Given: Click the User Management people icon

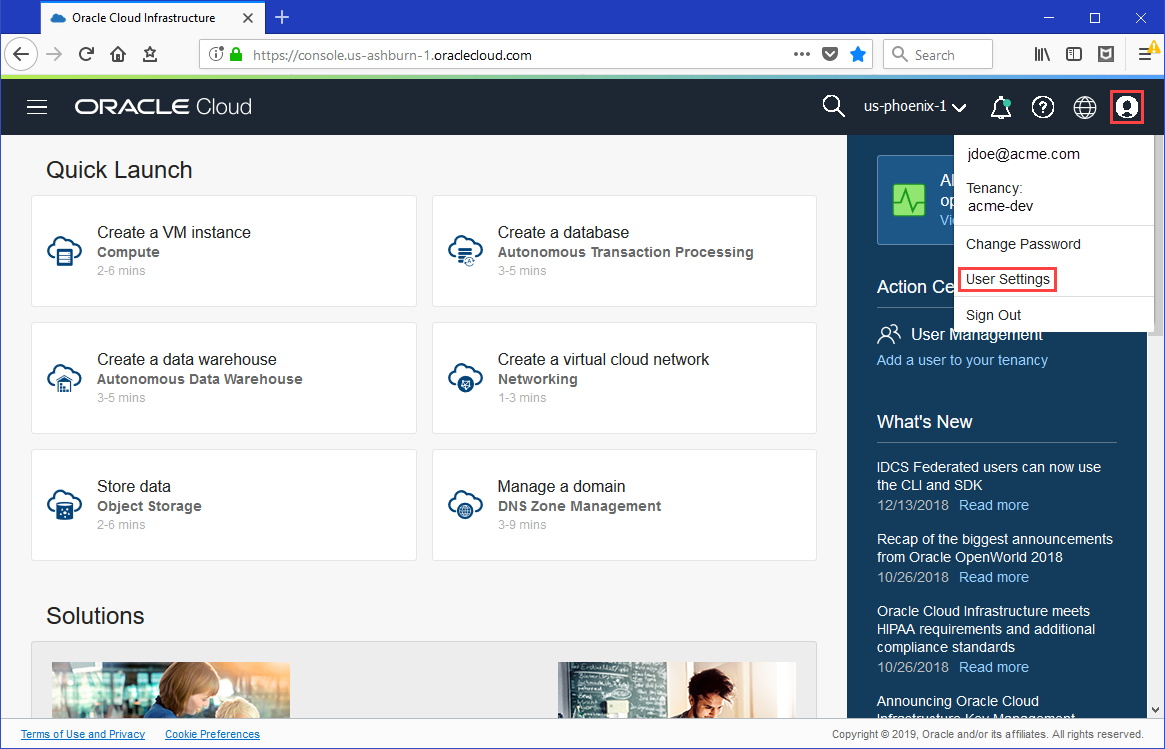Looking at the screenshot, I should pyautogui.click(x=889, y=334).
